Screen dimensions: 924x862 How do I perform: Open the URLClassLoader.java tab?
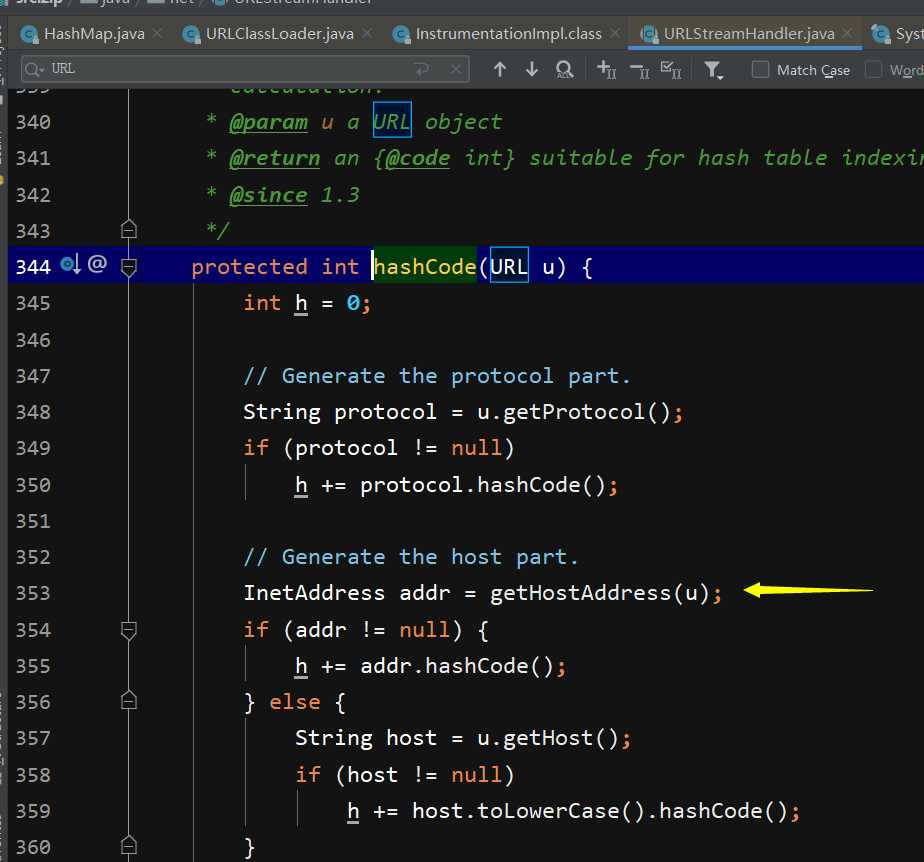(280, 34)
